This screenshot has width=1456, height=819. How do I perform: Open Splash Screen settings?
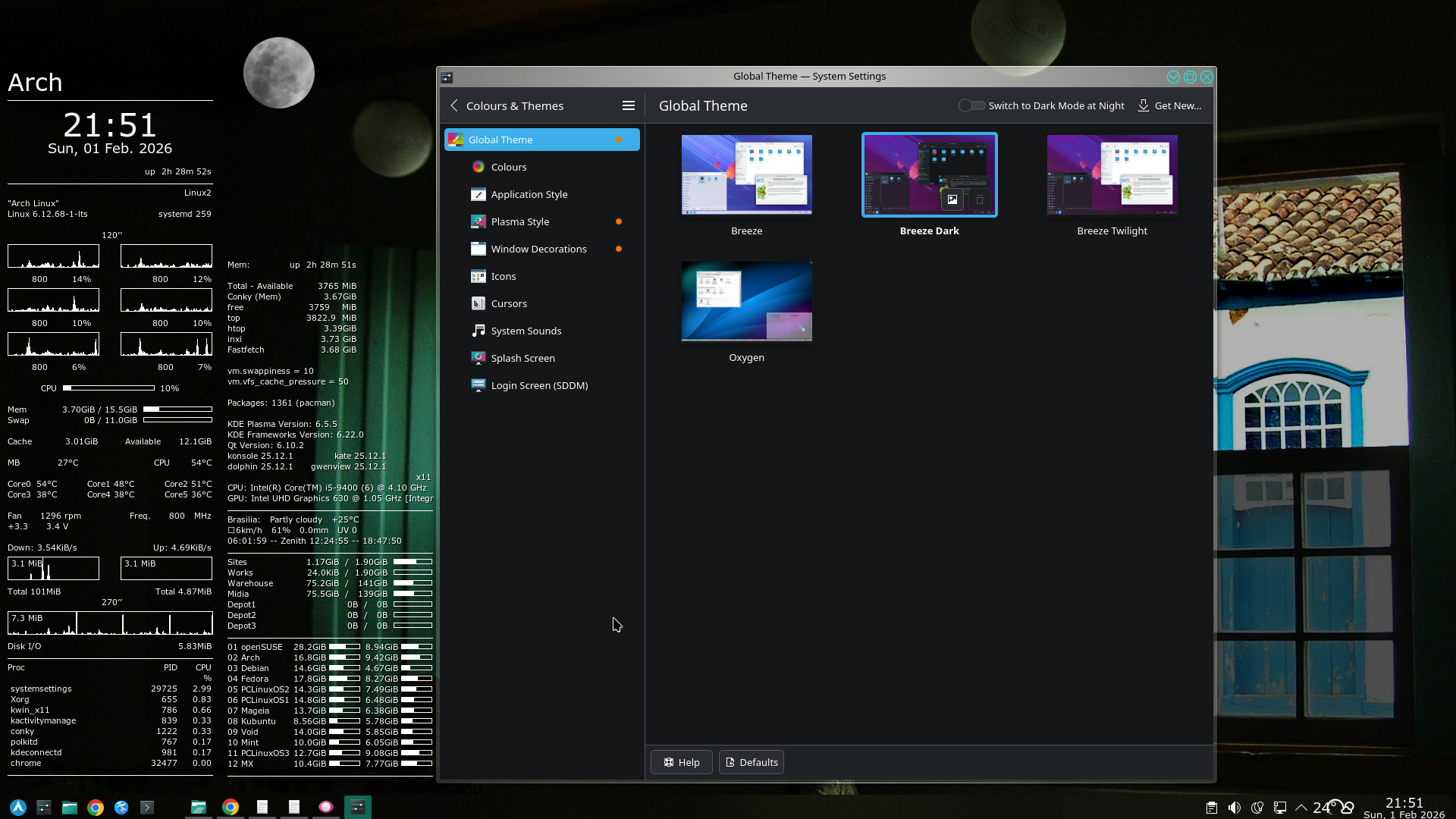[522, 358]
